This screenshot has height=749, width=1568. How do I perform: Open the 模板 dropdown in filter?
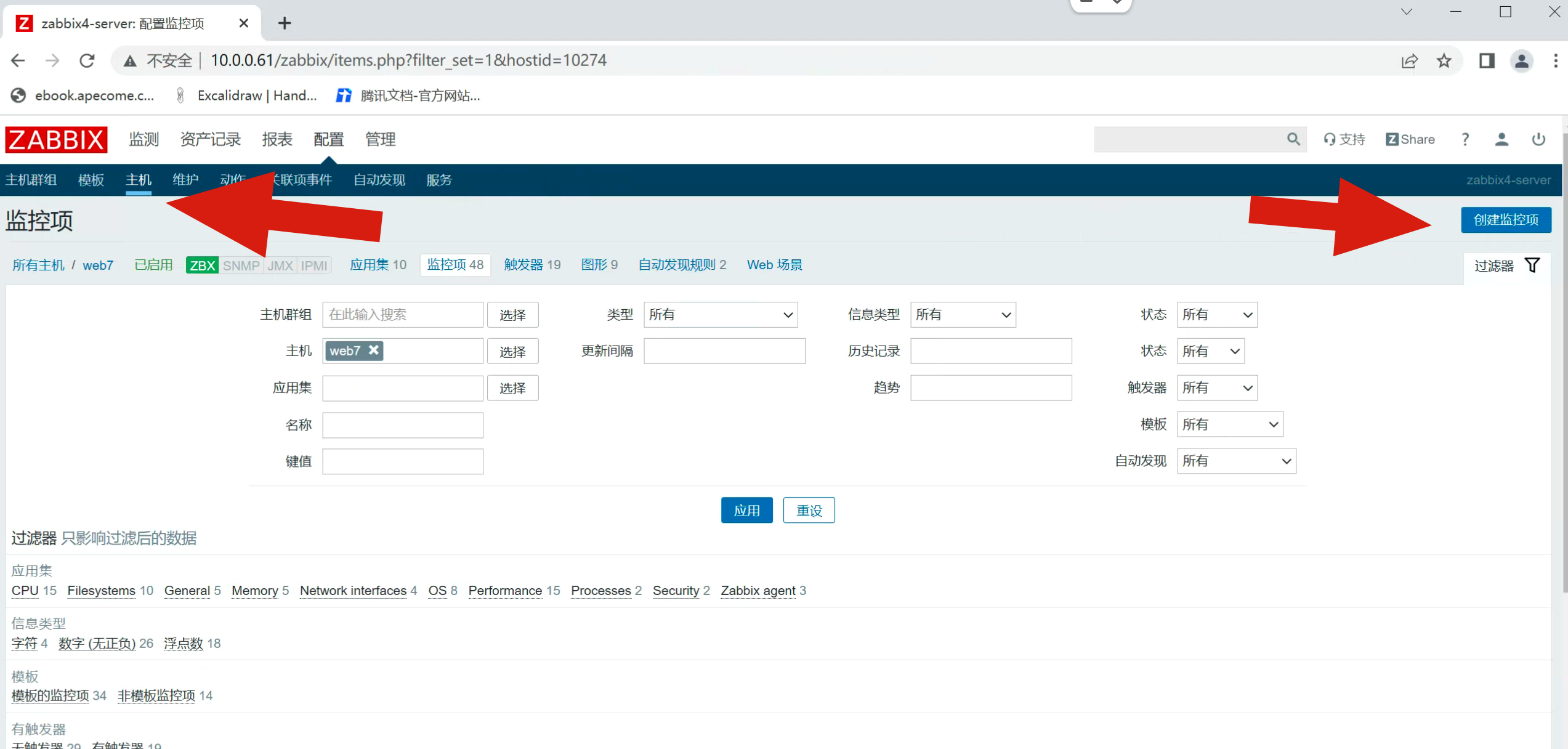pyautogui.click(x=1229, y=424)
